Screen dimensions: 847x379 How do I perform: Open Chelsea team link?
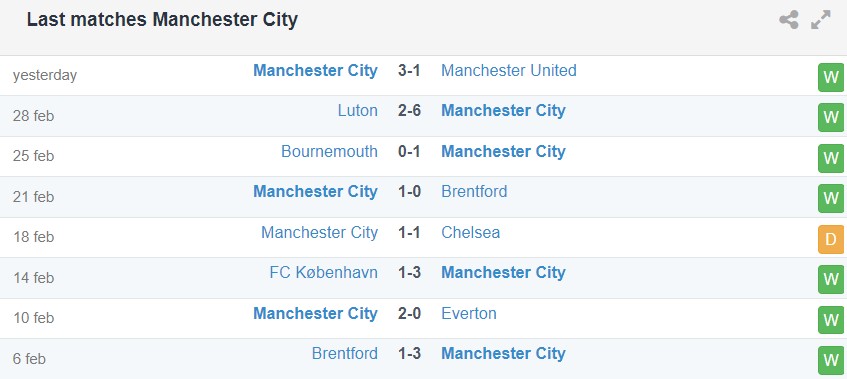point(470,232)
